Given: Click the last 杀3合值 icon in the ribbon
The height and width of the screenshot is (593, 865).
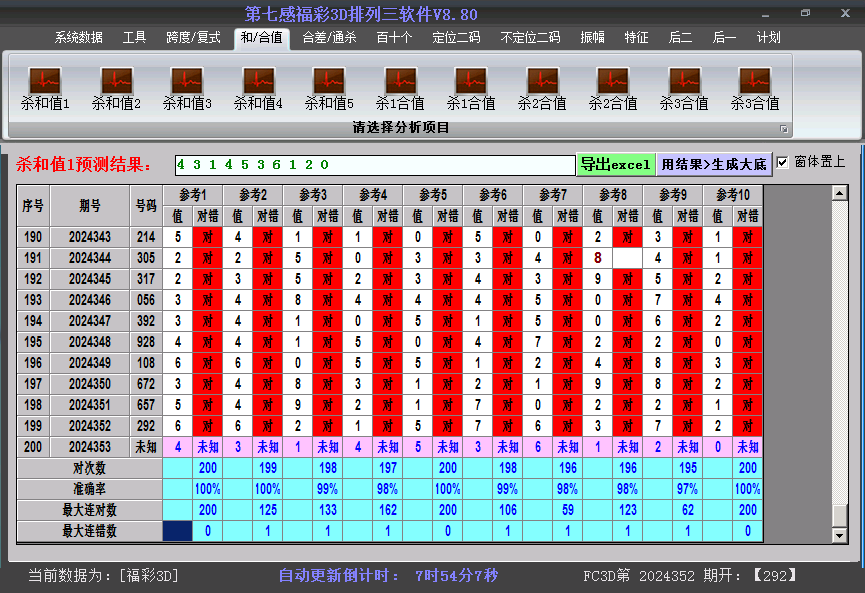Looking at the screenshot, I should tap(755, 89).
